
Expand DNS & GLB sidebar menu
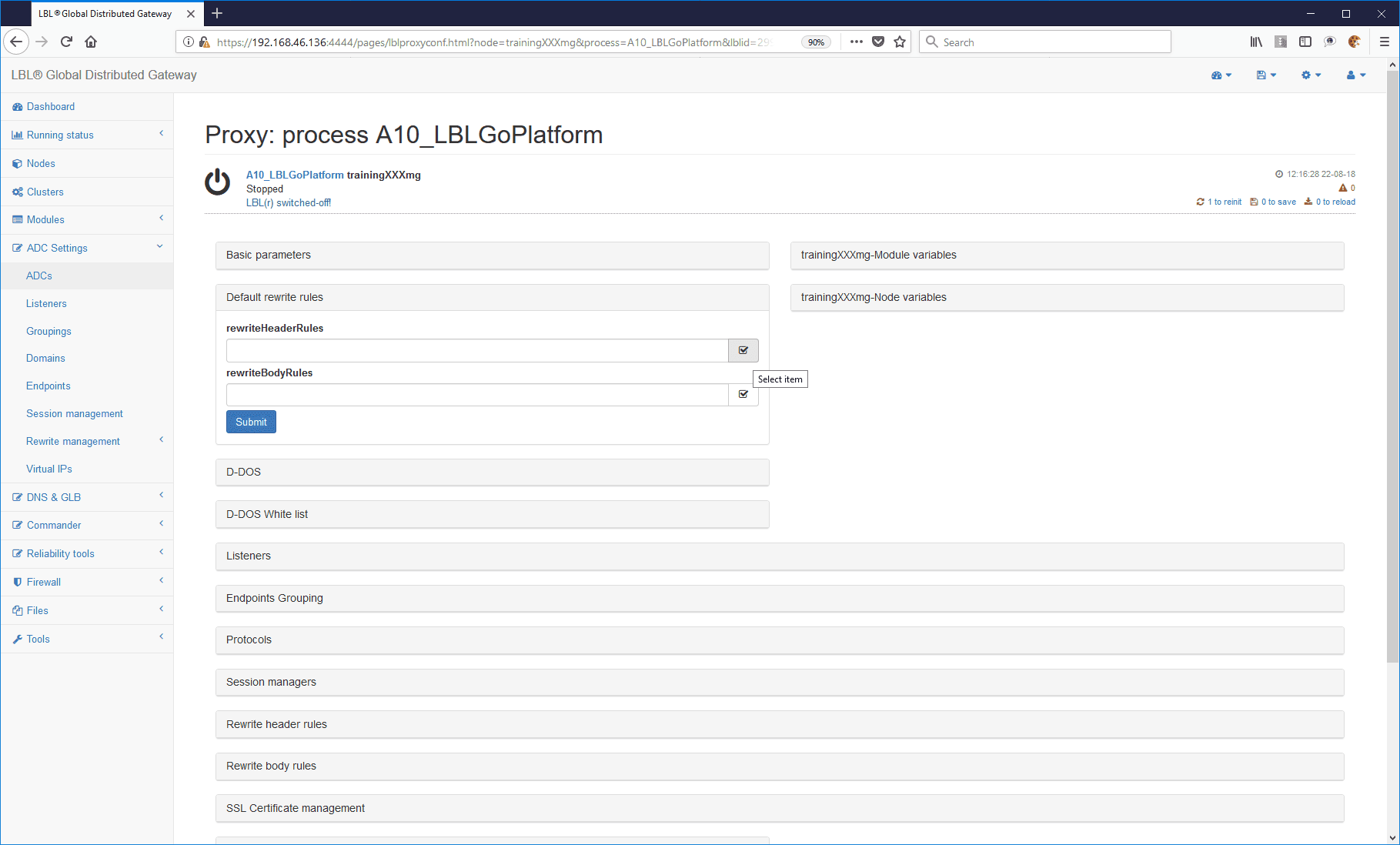[x=87, y=497]
